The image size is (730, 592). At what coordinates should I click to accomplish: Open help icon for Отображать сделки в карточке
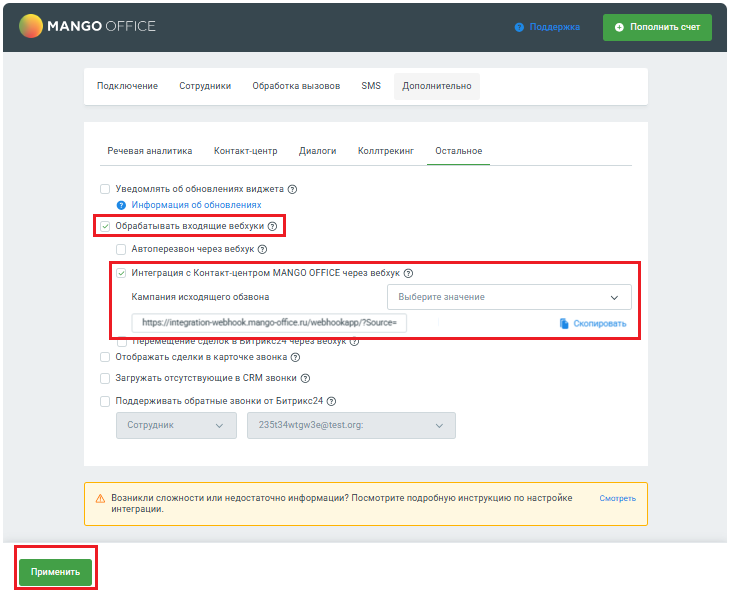[295, 357]
